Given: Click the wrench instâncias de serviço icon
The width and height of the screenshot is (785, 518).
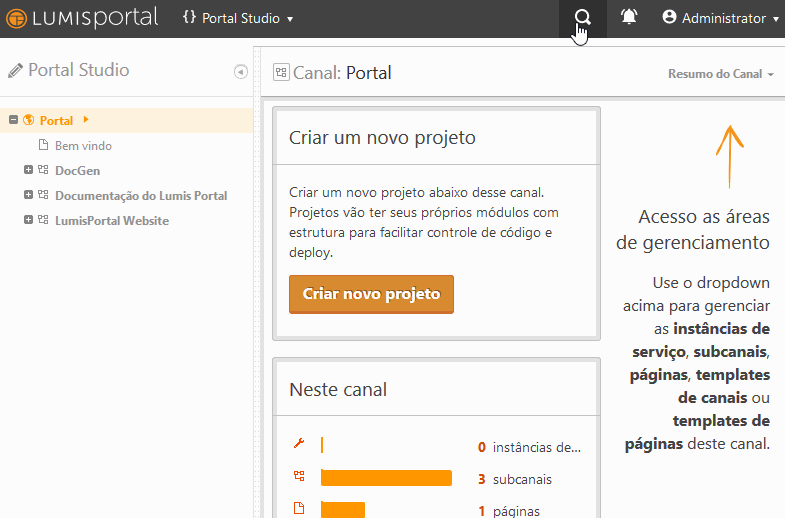Looking at the screenshot, I should 299,443.
